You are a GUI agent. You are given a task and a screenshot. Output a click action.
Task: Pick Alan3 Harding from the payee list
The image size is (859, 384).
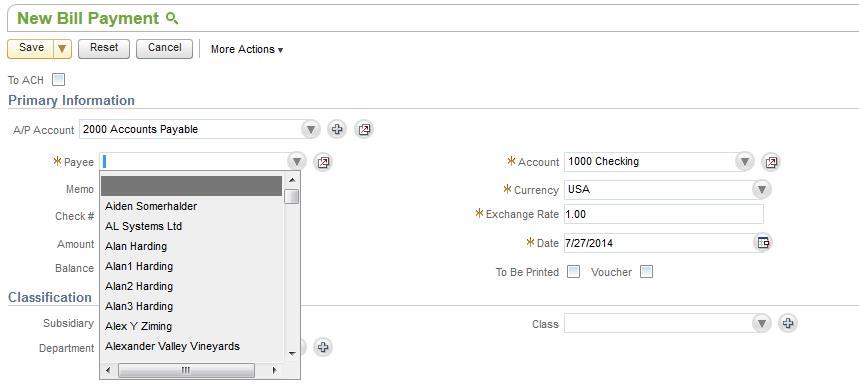192,306
